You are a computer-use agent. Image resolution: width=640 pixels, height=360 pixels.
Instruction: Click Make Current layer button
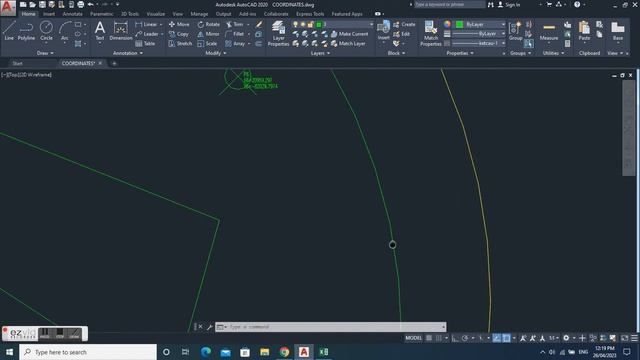pos(349,34)
